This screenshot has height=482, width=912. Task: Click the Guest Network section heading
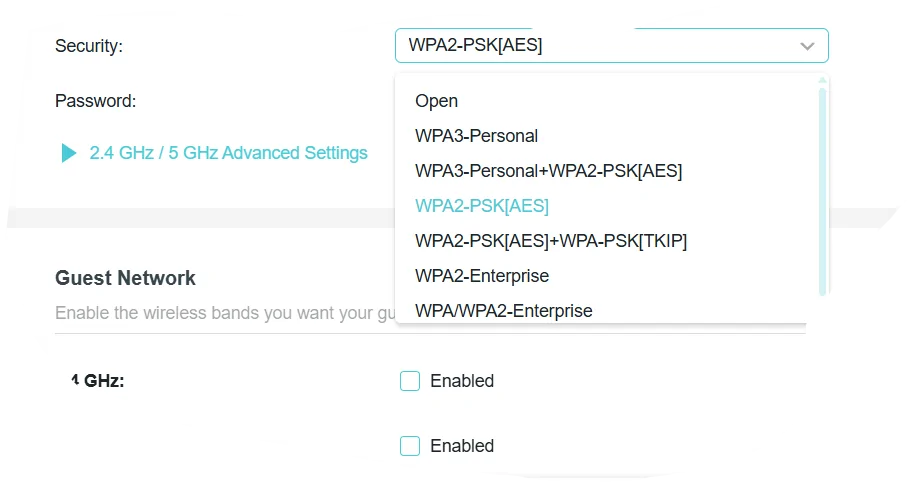point(125,278)
